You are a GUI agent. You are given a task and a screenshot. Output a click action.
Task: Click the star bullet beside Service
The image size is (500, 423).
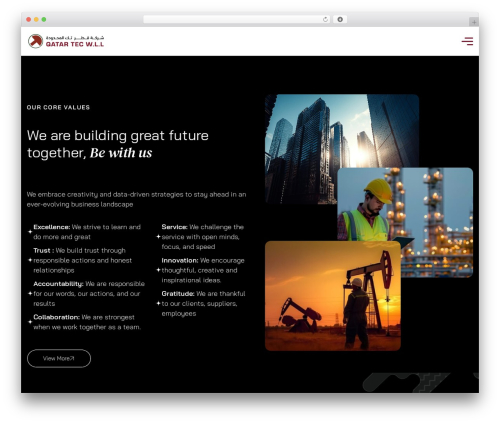tap(158, 237)
